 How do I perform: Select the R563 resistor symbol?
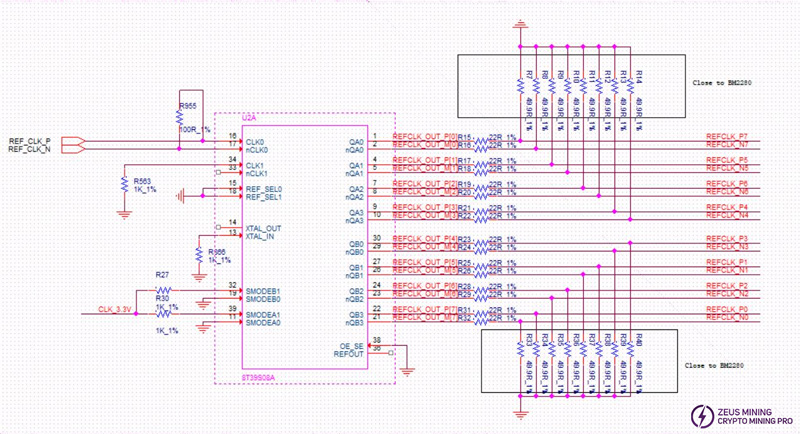coord(123,187)
